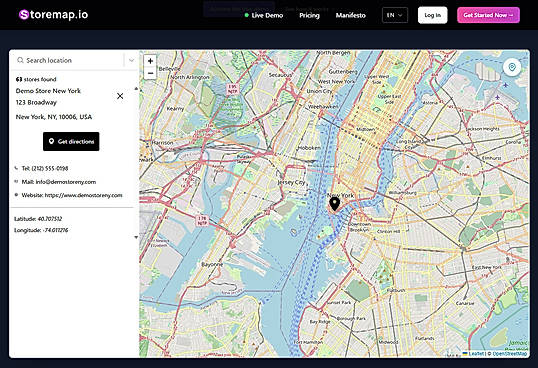Close the Demo Store New York details
Viewport: 538px width, 368px height.
[x=120, y=96]
